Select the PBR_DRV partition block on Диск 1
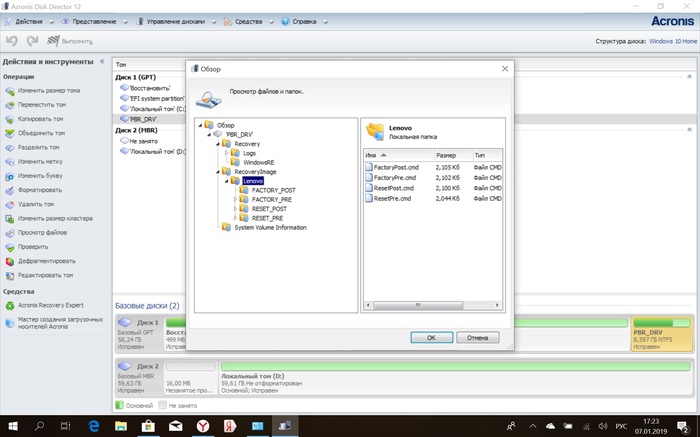This screenshot has height=437, width=700. click(662, 334)
